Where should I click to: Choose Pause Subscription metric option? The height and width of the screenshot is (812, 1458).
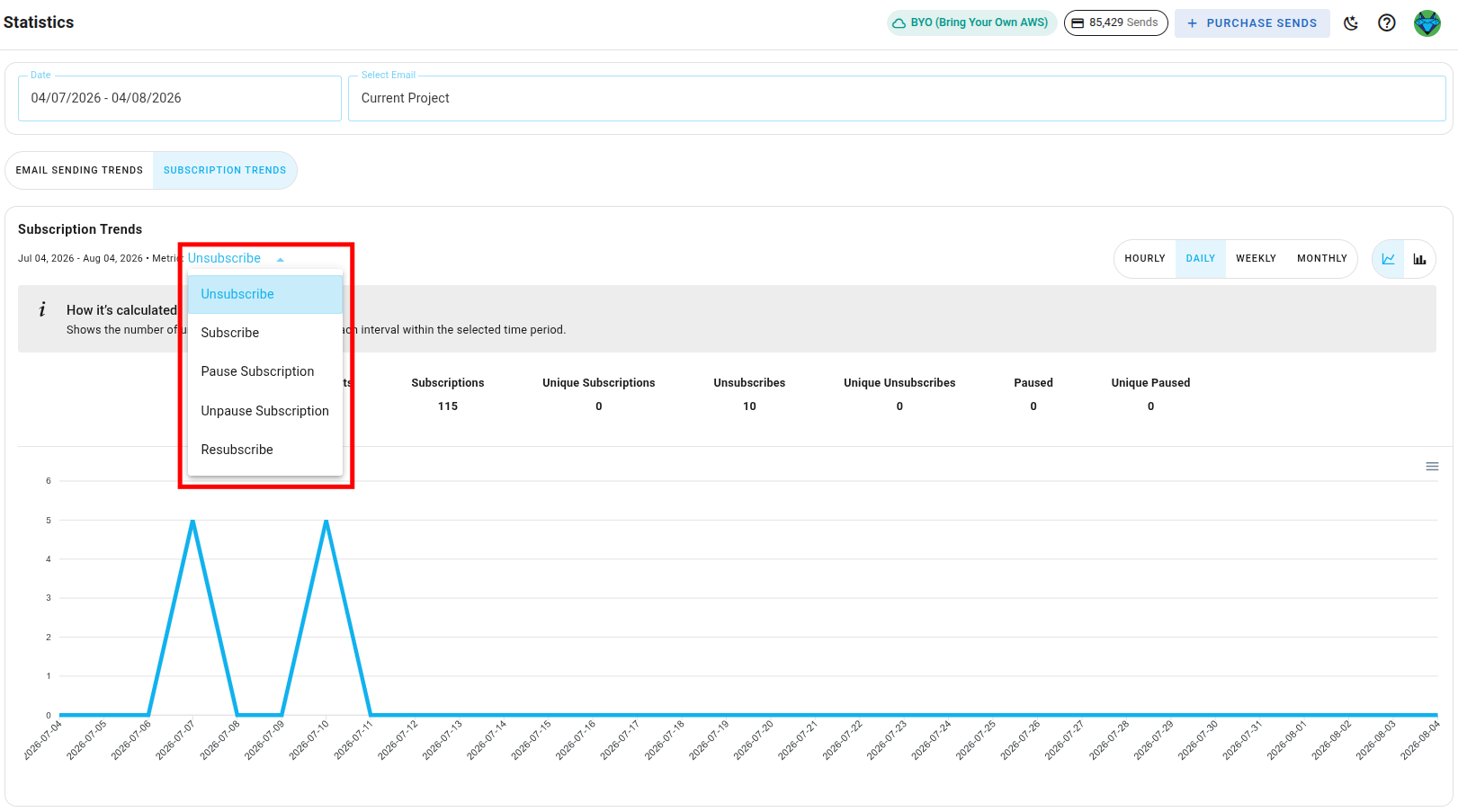click(x=265, y=372)
